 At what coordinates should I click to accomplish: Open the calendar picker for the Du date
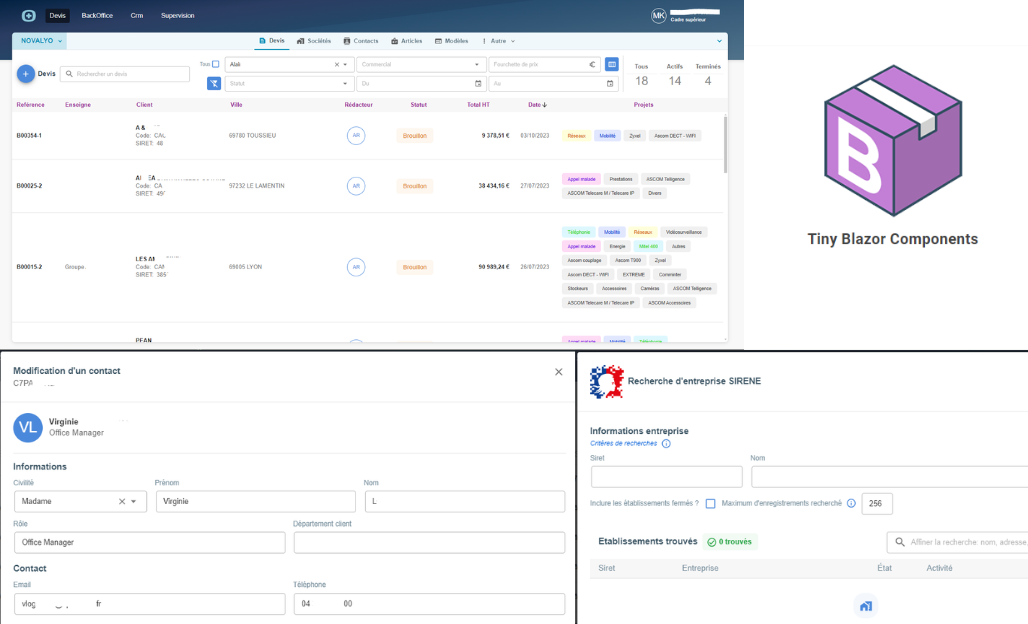(x=478, y=83)
